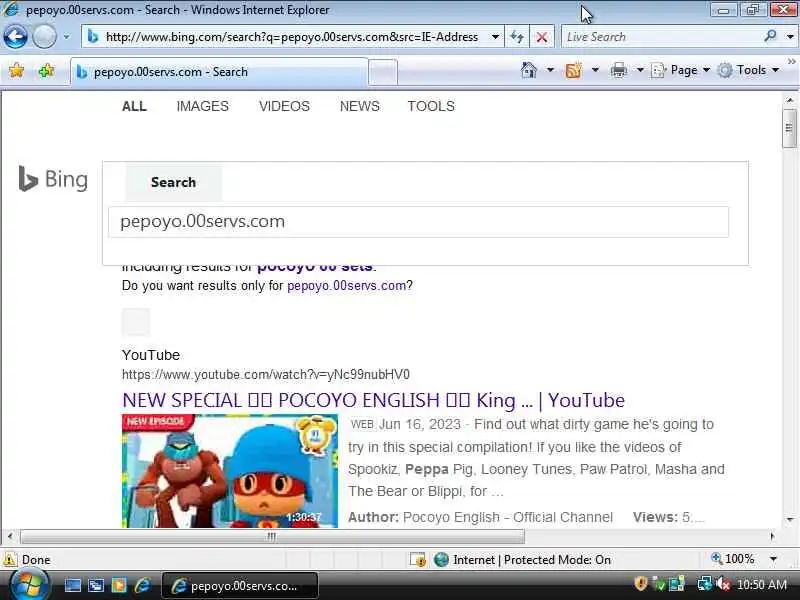Open the Favorites Center star icon

point(16,70)
